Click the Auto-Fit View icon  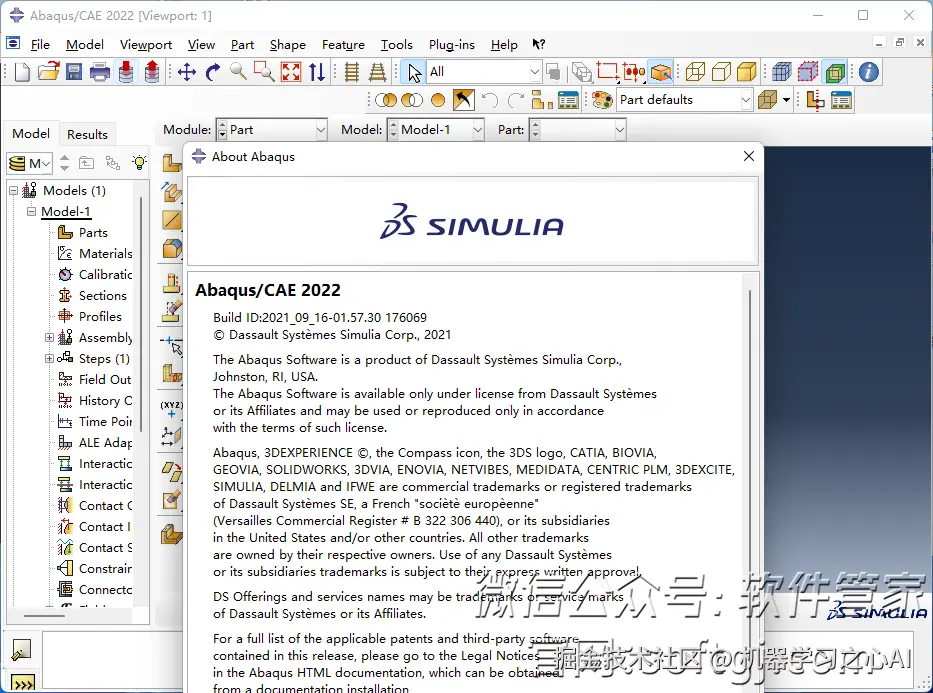click(291, 72)
